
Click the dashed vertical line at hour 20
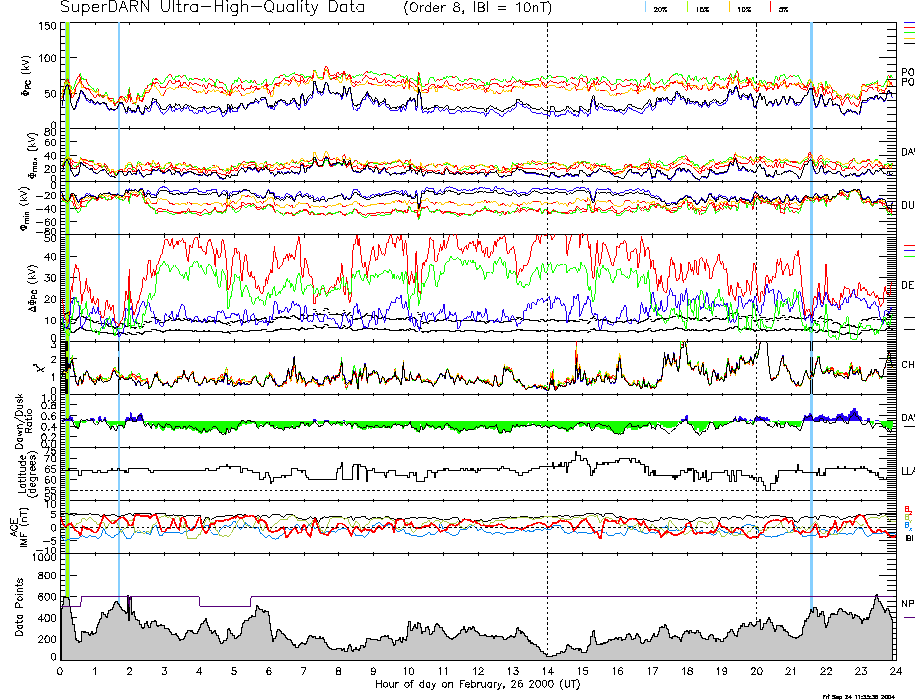pyautogui.click(x=757, y=300)
